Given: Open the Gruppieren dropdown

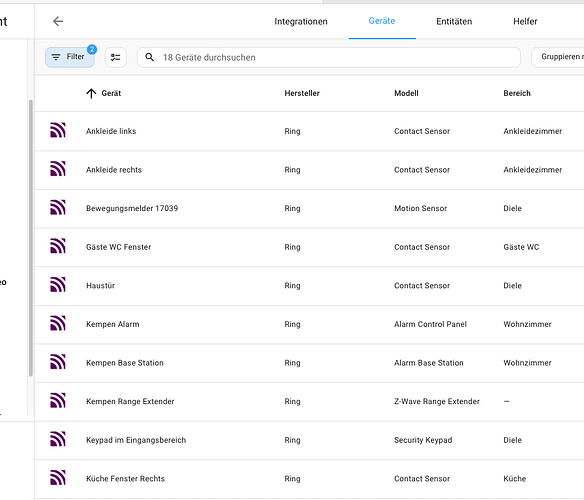Looking at the screenshot, I should tap(558, 57).
